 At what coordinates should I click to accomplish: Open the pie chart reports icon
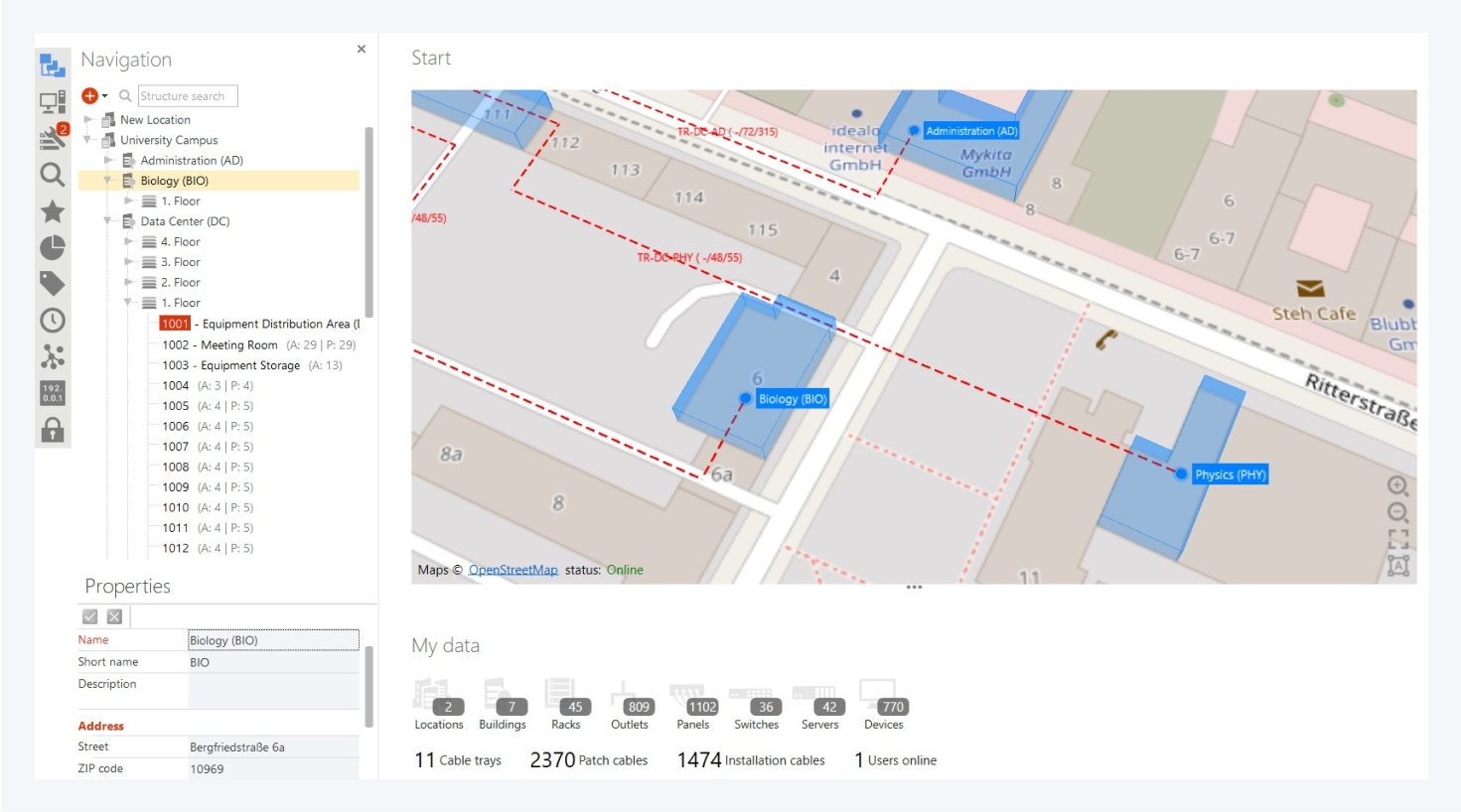(x=53, y=248)
